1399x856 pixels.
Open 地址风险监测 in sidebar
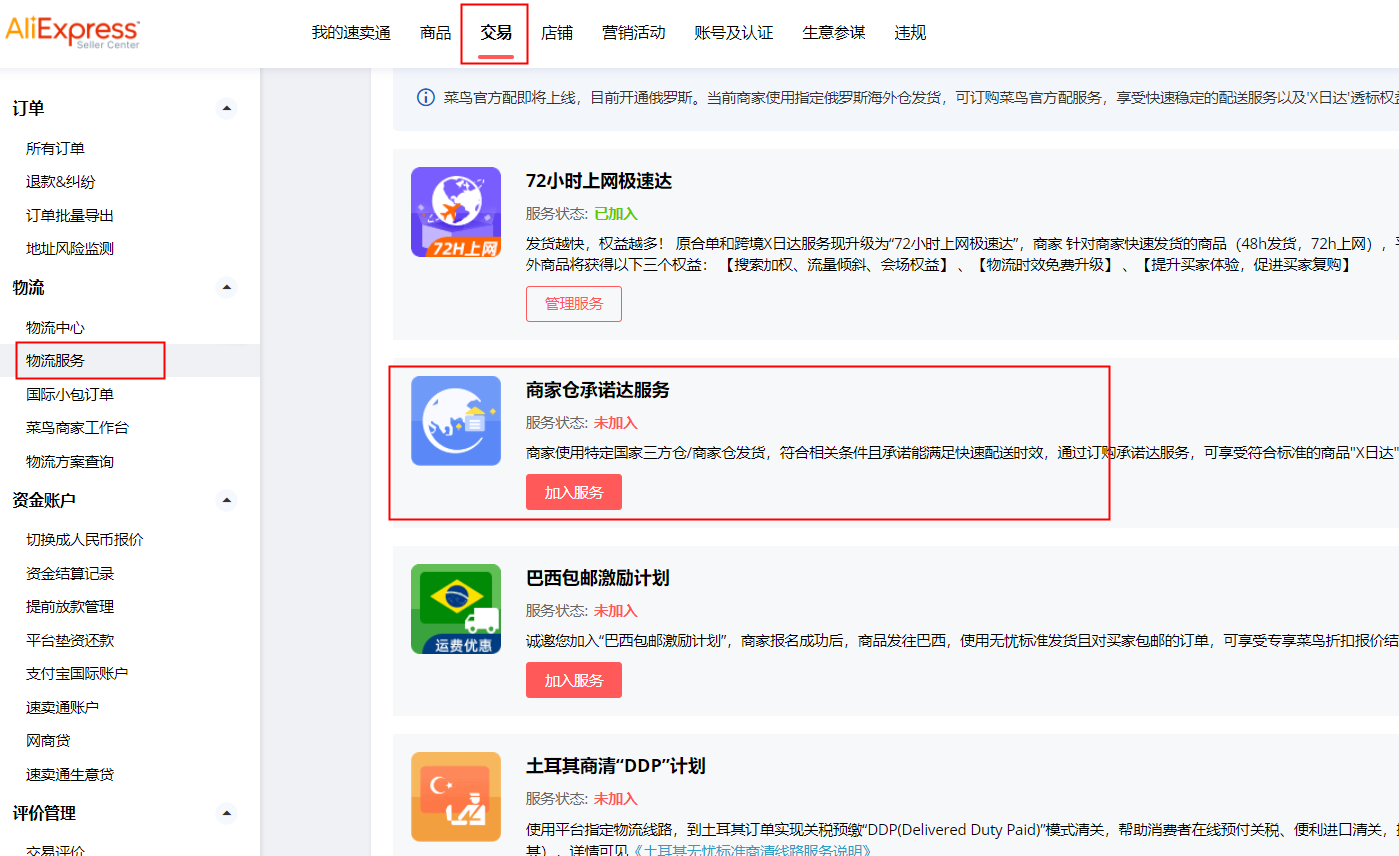click(70, 249)
